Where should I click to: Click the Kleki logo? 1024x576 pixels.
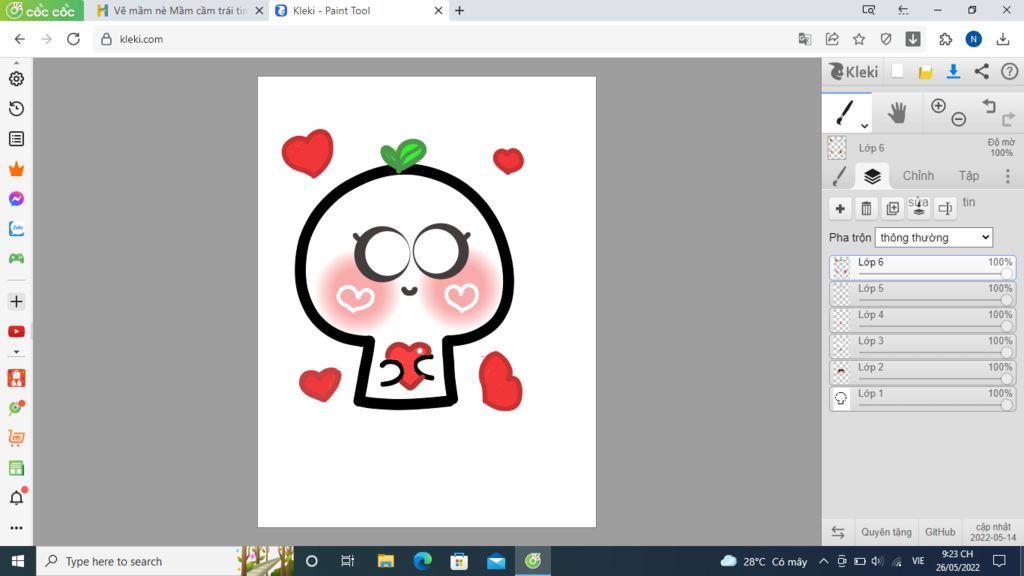tap(854, 72)
